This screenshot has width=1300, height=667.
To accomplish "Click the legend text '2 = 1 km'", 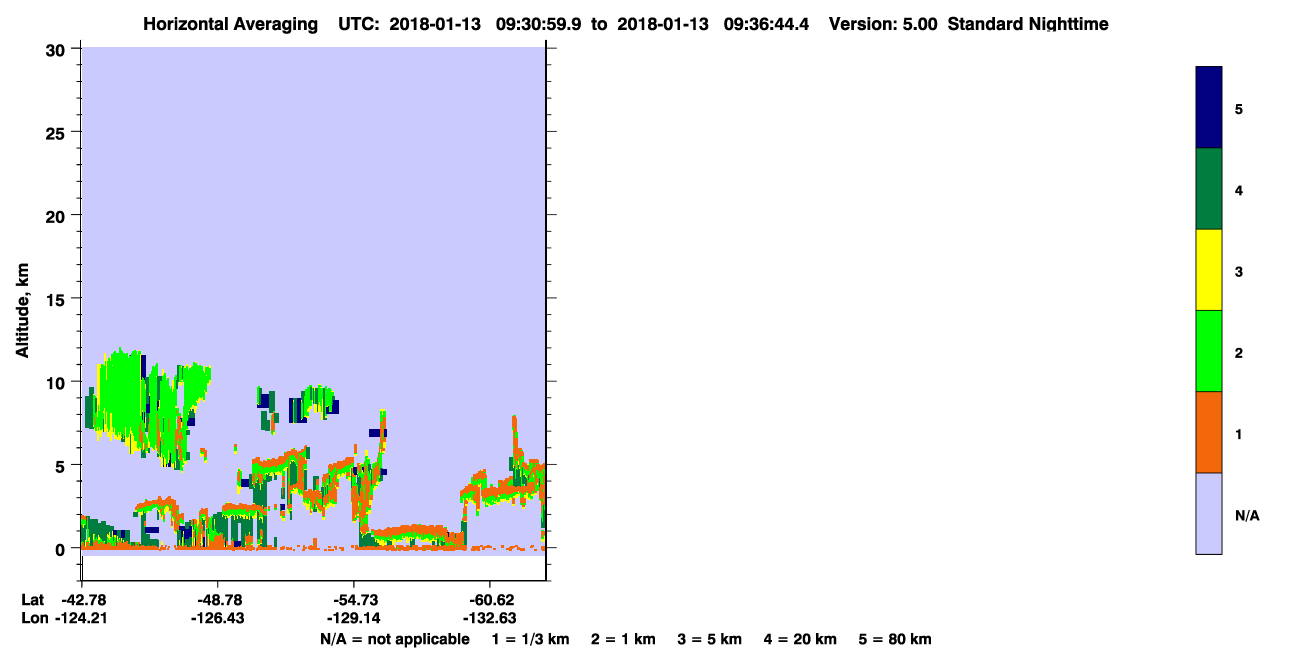I will (x=623, y=639).
